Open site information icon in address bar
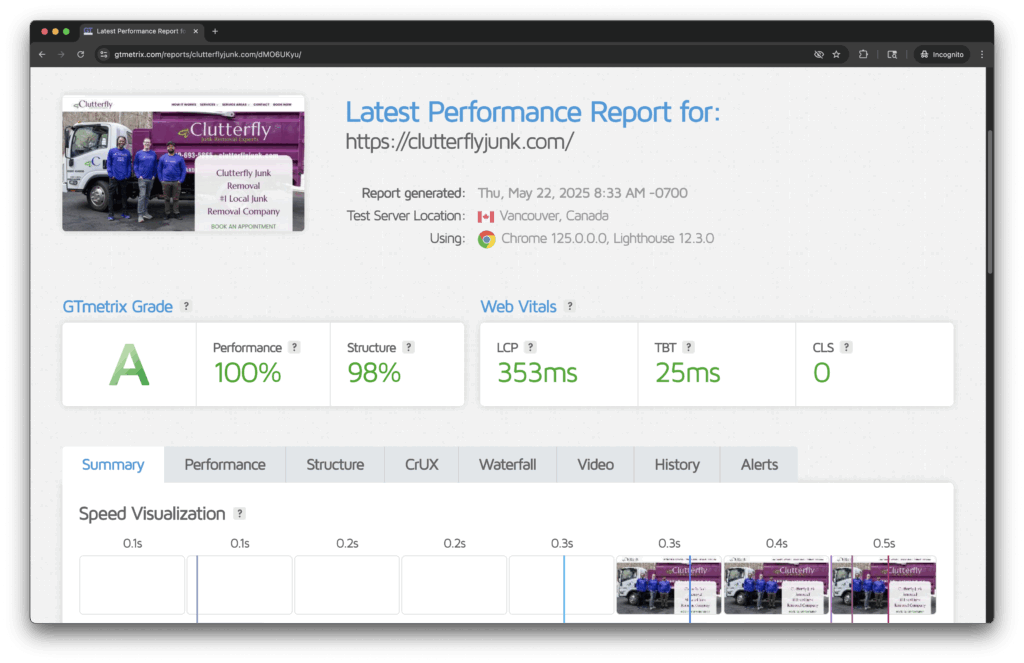This screenshot has height=663, width=1024. (104, 55)
